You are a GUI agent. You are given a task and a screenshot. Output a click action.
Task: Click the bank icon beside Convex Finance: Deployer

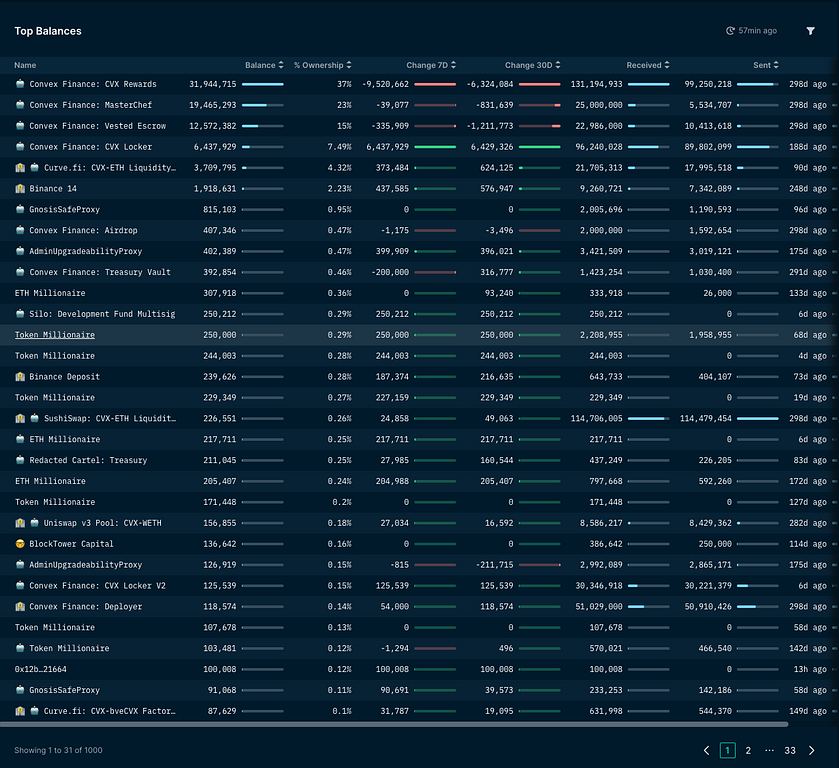click(x=20, y=607)
